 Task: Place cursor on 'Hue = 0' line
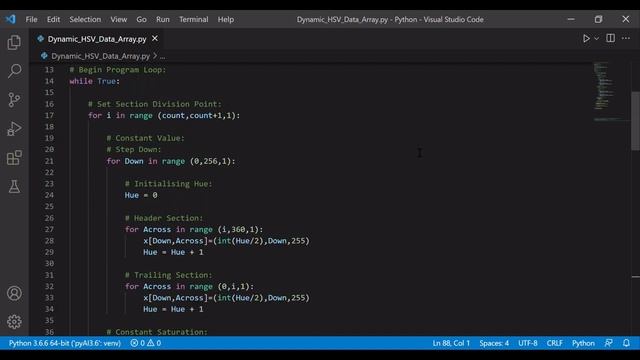click(141, 195)
